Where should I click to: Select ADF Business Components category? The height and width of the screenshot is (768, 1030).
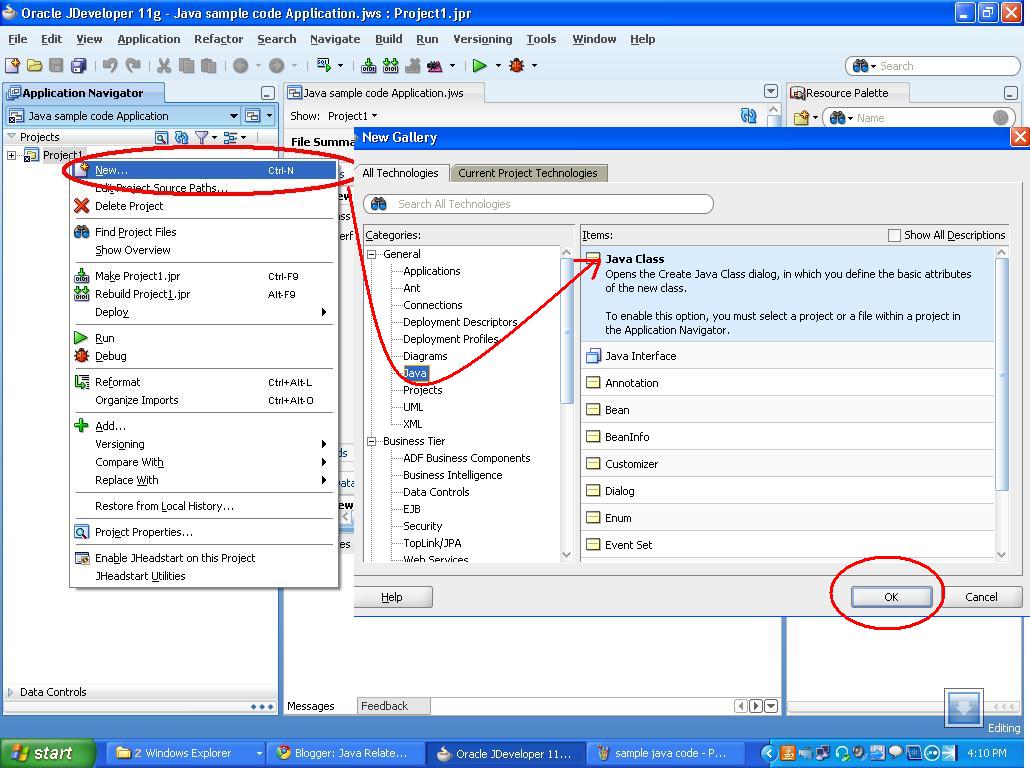(x=466, y=458)
